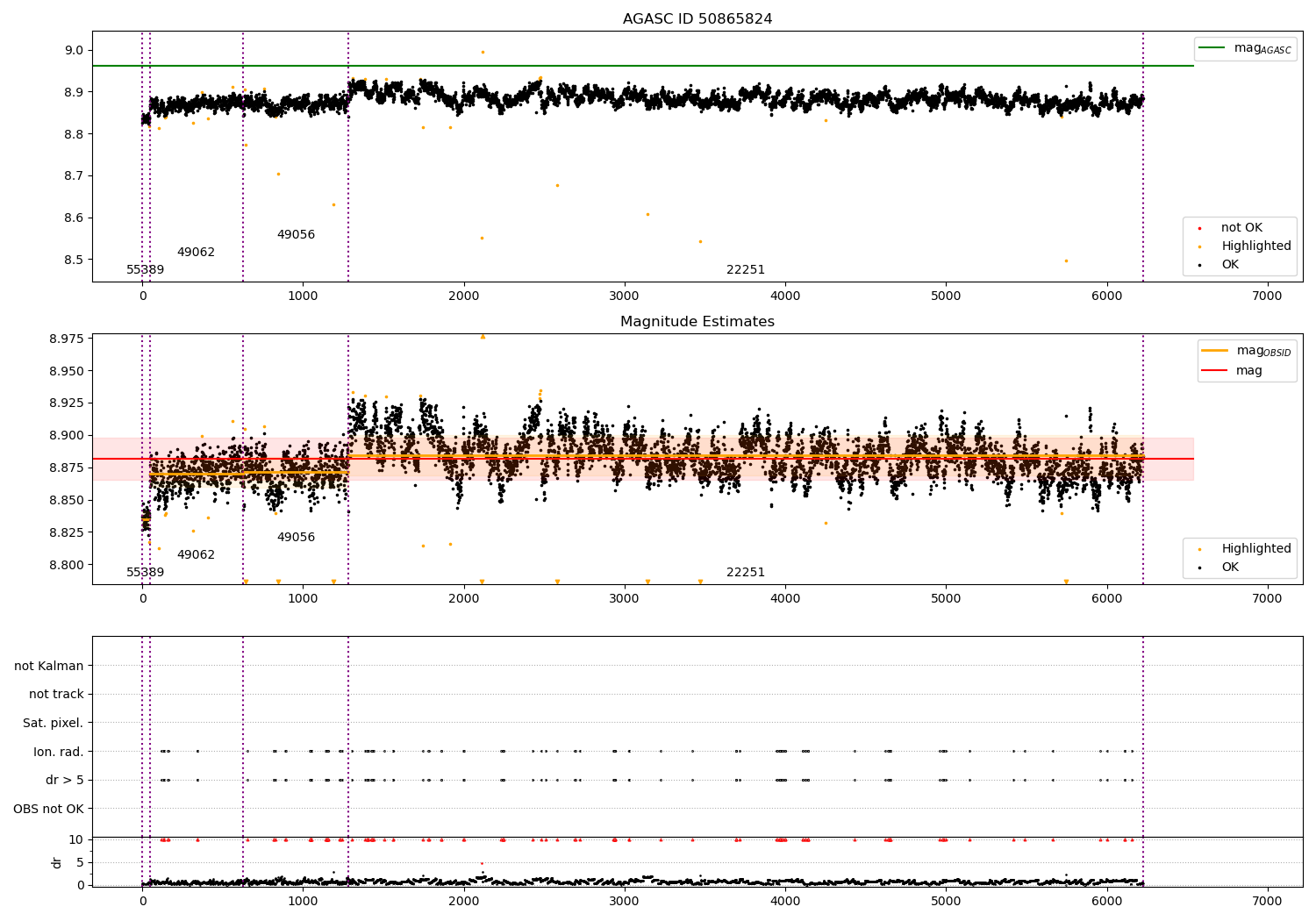The image size is (1316, 921).
Task: Click obsid label 49062 in AGASC plot
Action: click(x=196, y=252)
